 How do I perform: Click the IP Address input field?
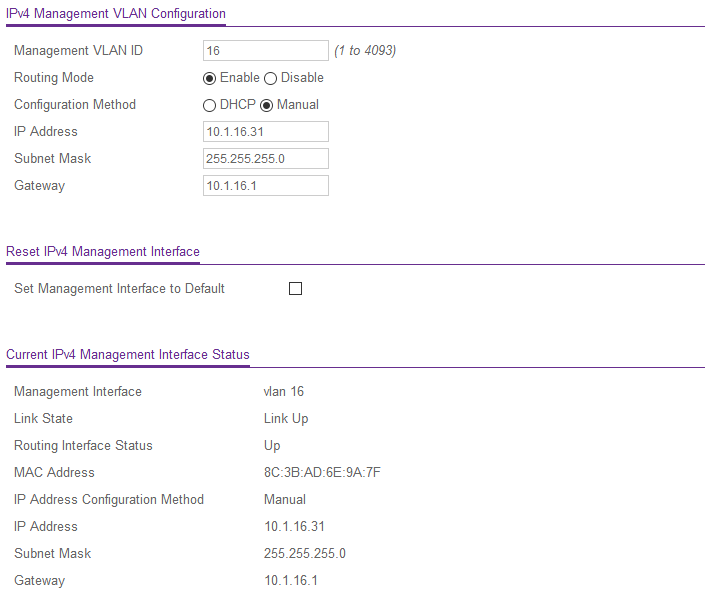[266, 131]
